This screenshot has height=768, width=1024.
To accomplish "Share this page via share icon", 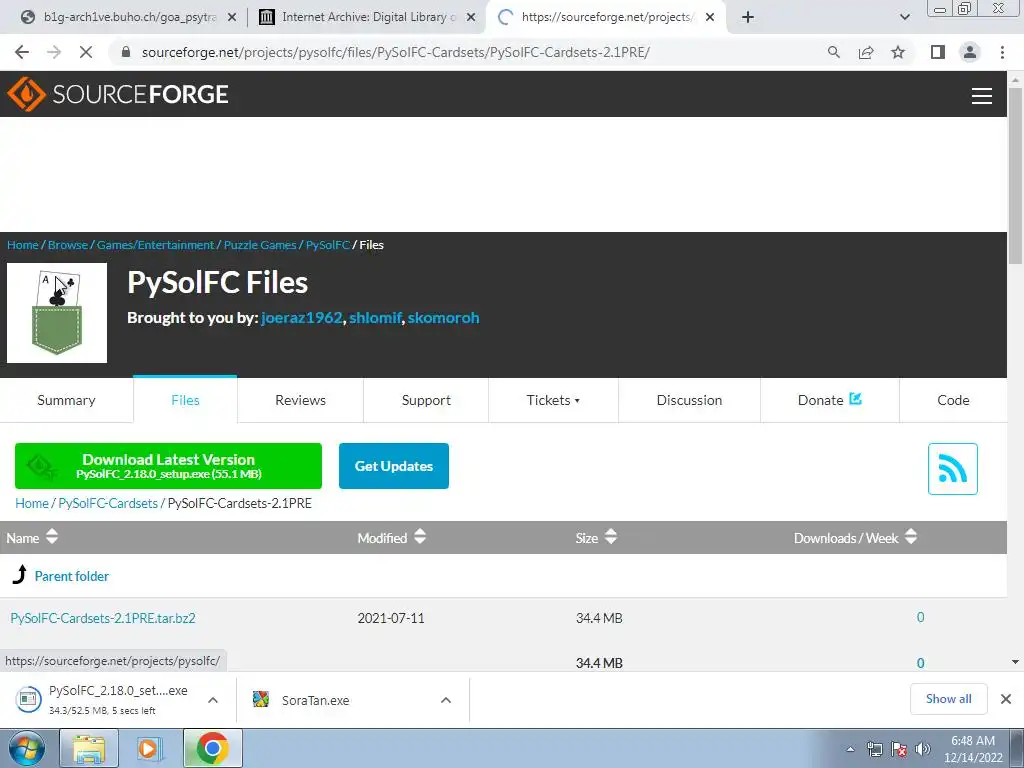I will click(866, 52).
